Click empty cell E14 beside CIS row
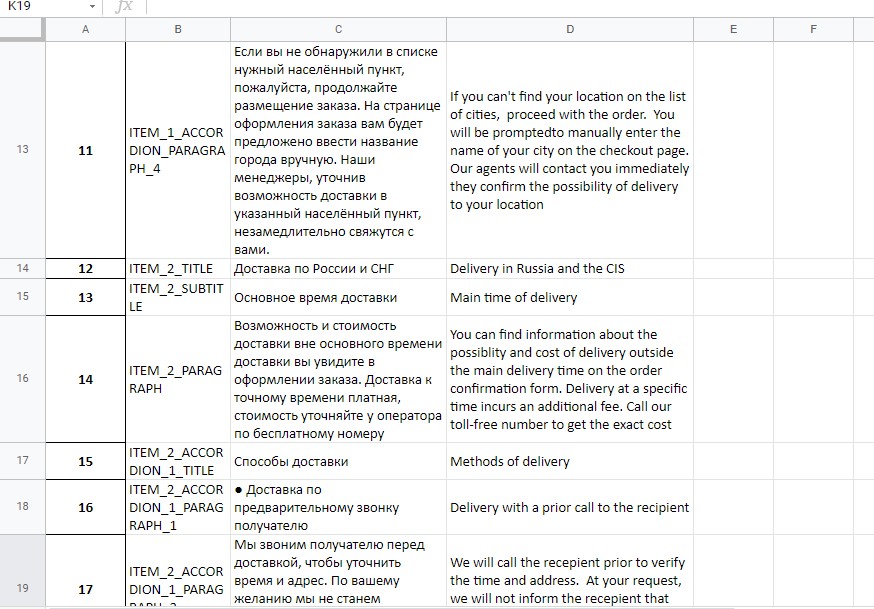The width and height of the screenshot is (874, 609). [734, 269]
